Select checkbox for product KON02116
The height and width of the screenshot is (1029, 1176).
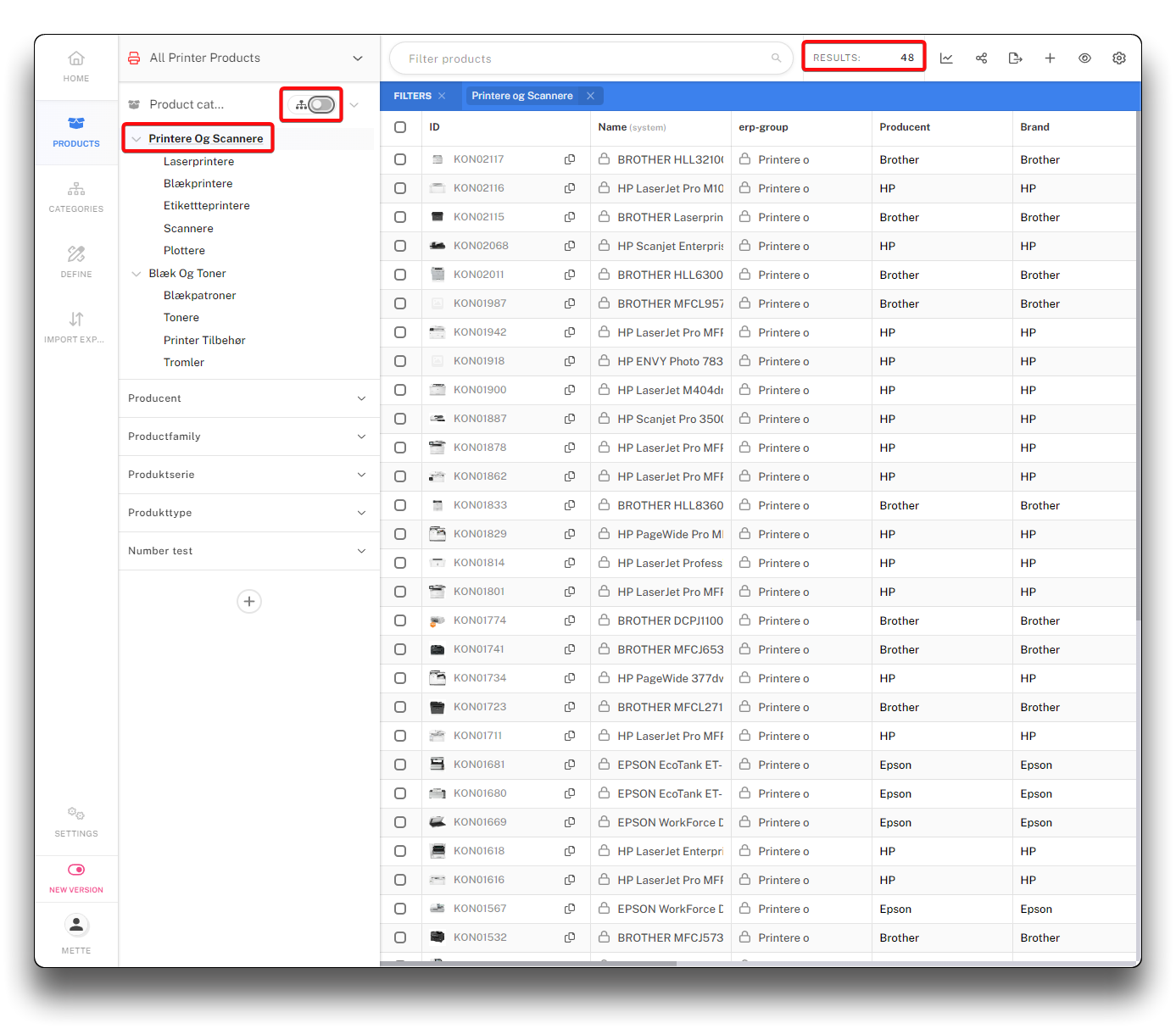400,188
